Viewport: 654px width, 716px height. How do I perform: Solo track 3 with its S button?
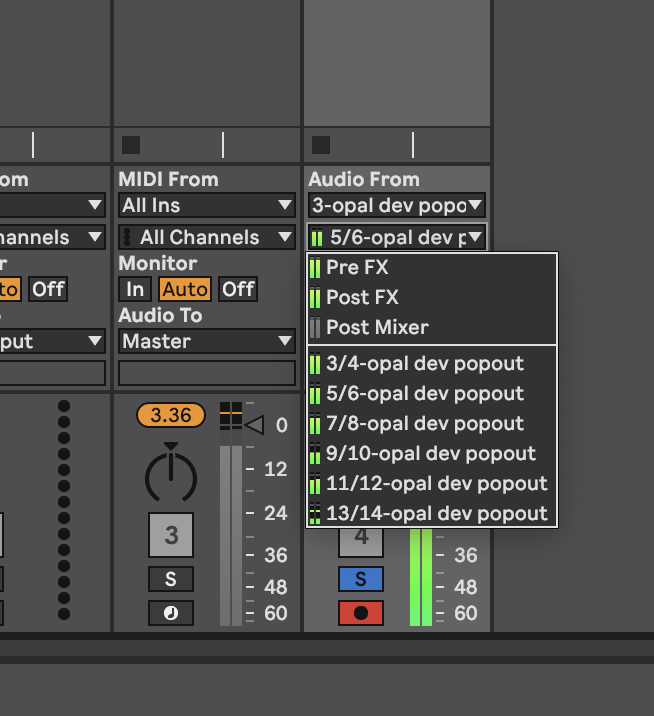point(171,579)
